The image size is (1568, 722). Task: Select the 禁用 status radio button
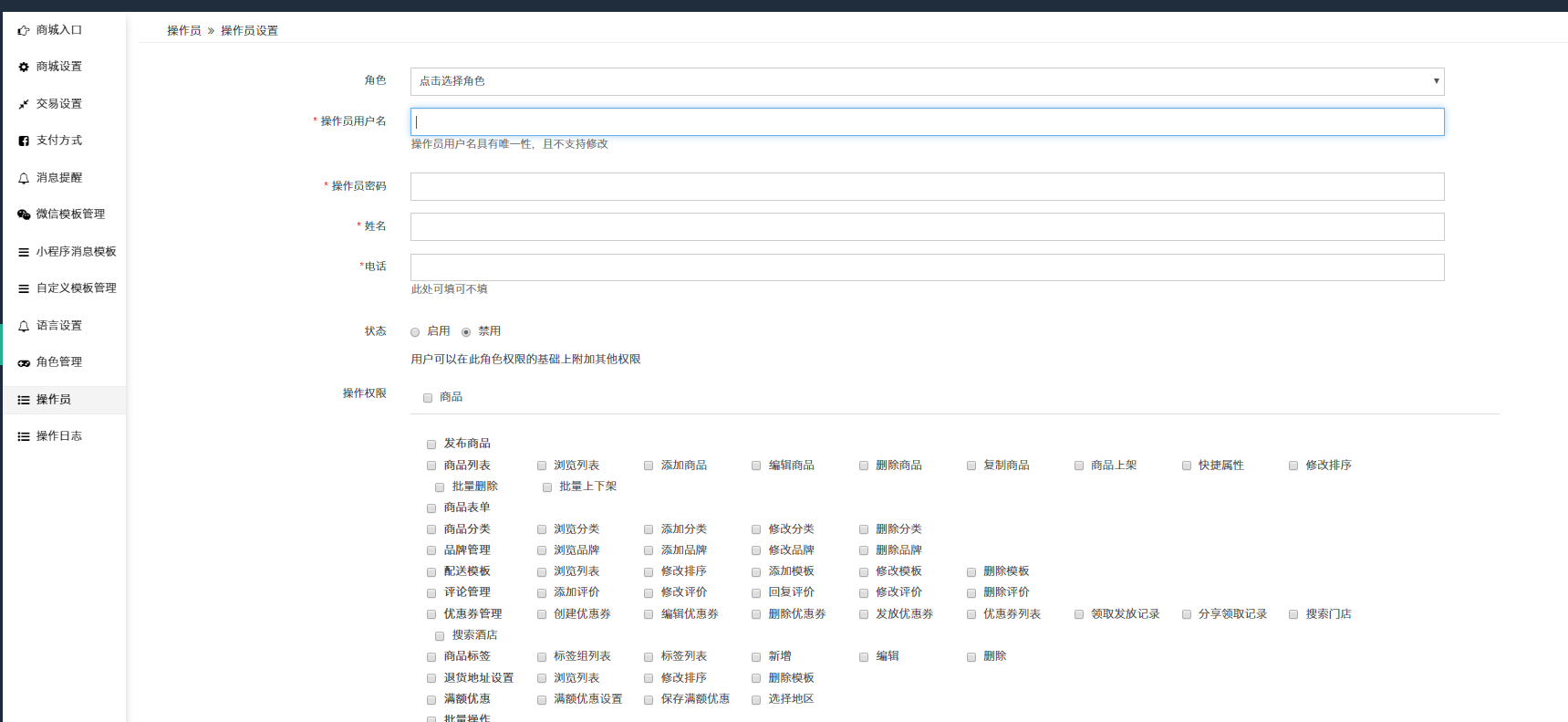(466, 332)
